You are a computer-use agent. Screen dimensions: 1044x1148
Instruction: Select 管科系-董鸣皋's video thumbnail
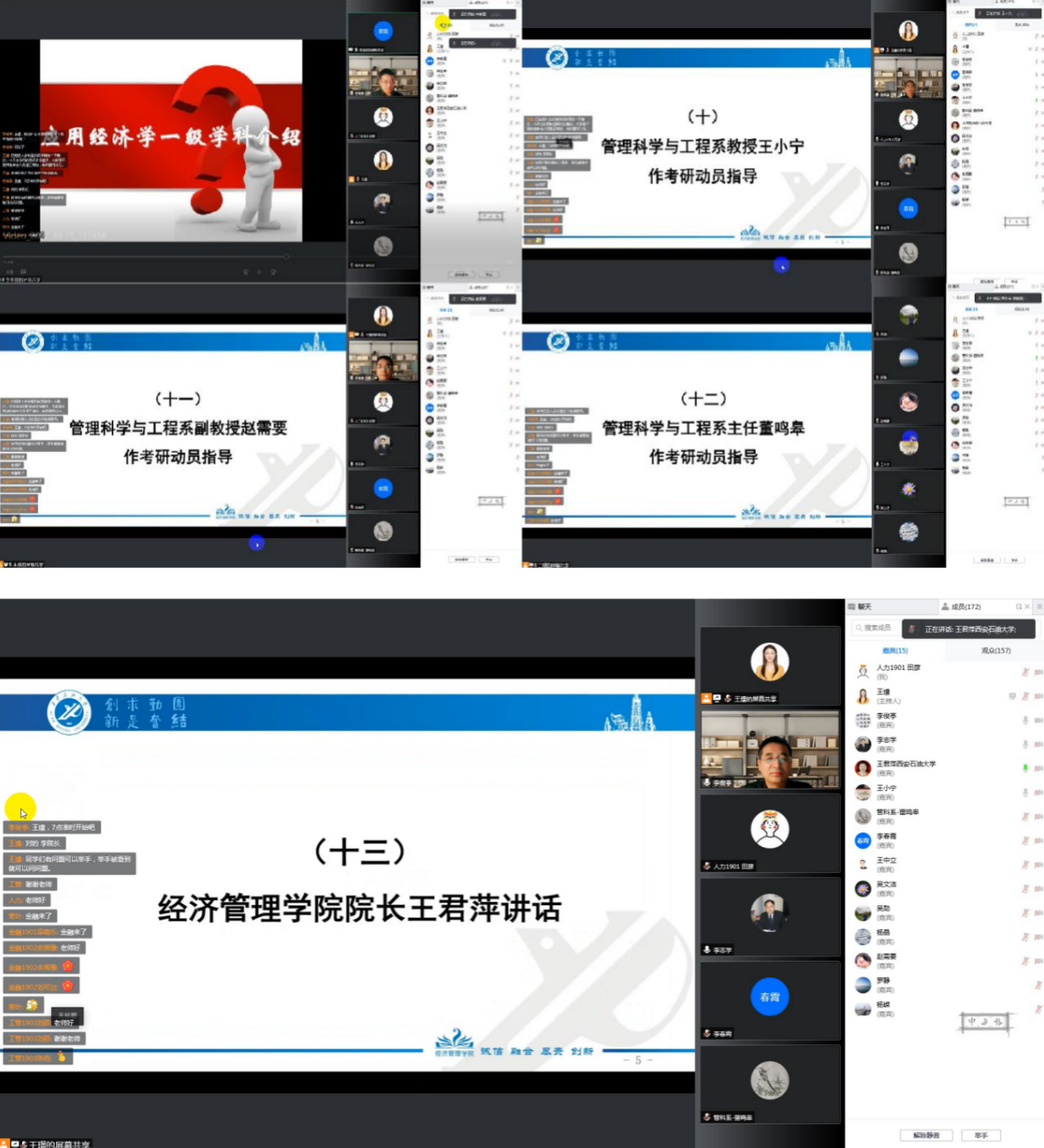click(769, 1081)
